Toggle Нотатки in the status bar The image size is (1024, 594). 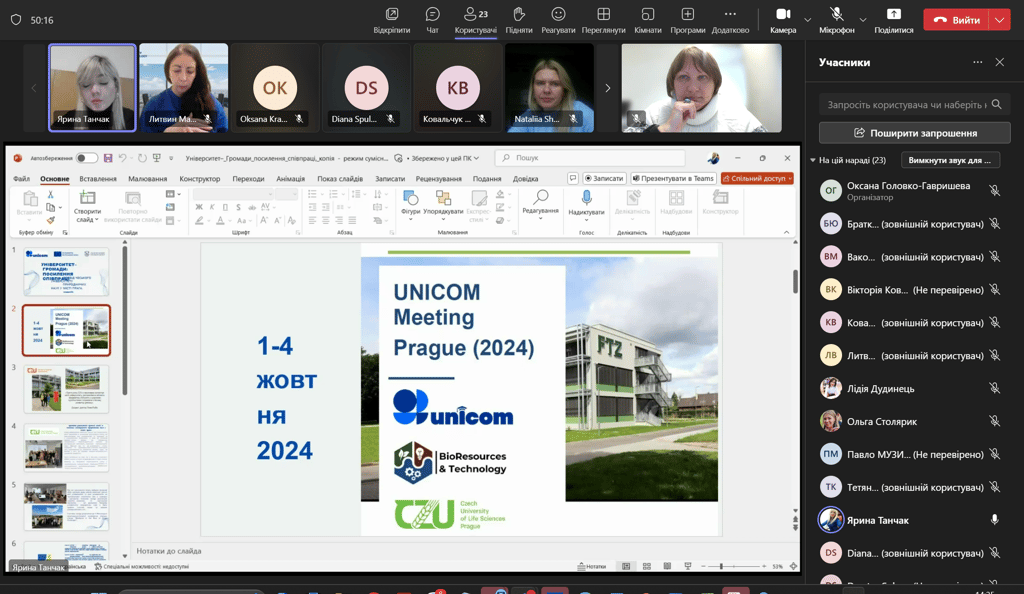[x=592, y=566]
